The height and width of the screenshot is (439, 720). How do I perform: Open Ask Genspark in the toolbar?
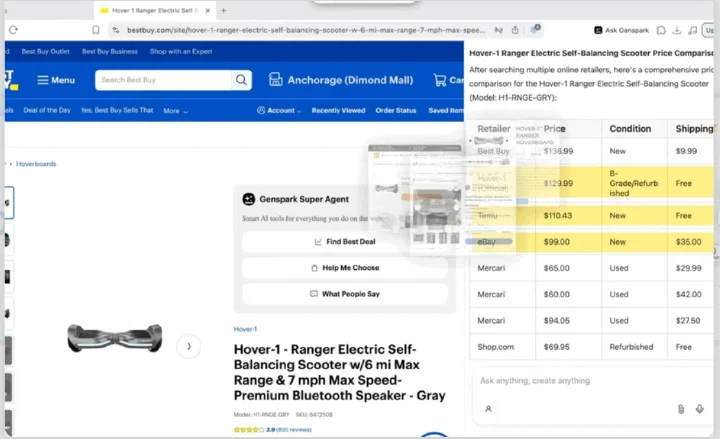click(621, 30)
